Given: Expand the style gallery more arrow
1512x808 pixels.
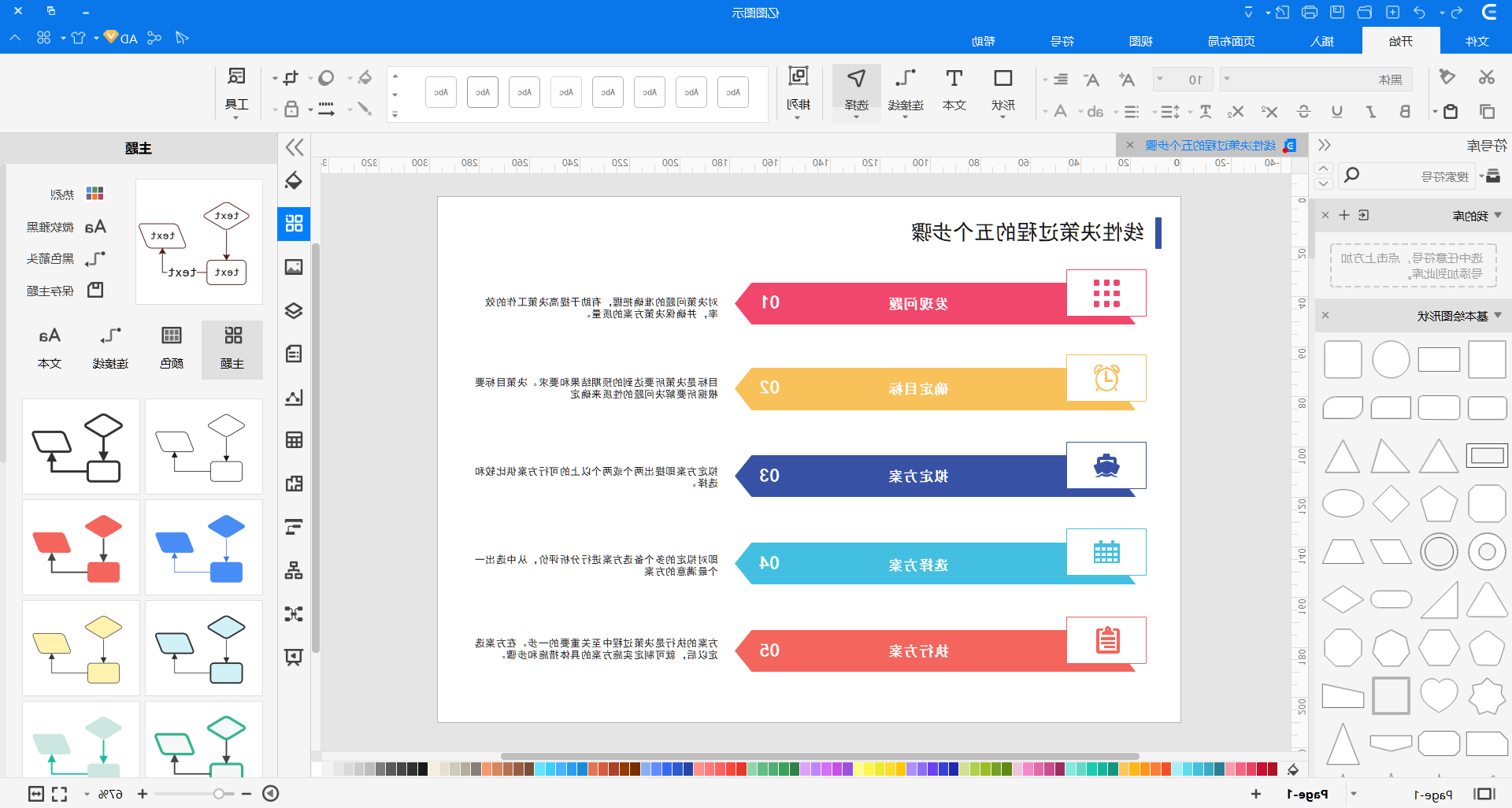Looking at the screenshot, I should click(x=395, y=114).
